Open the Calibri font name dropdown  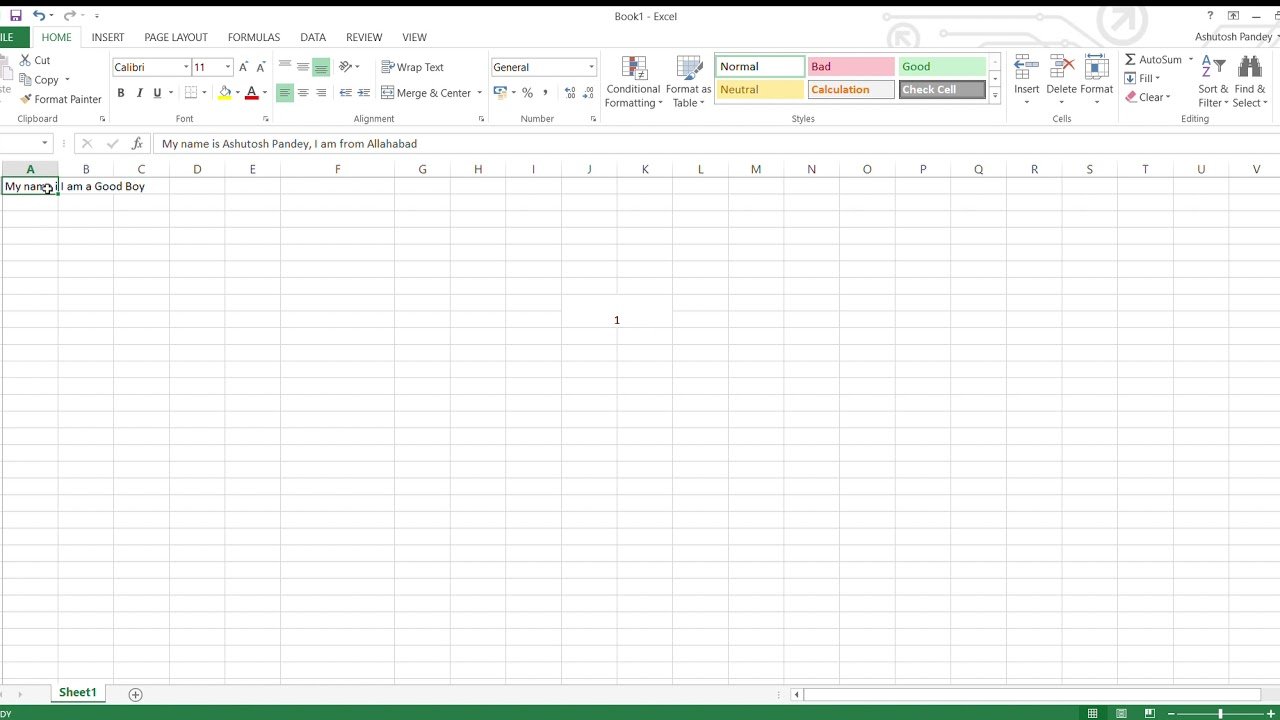coord(186,67)
